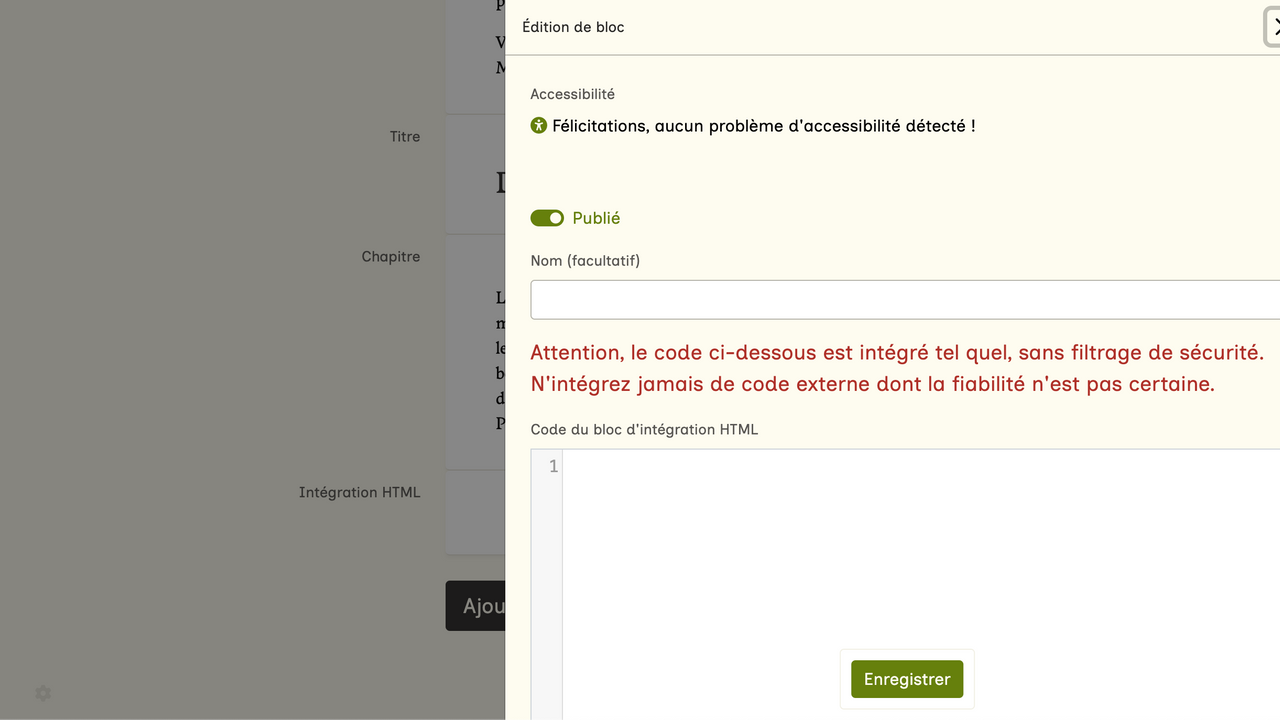Click the Nom (facultatif) field label
This screenshot has height=720, width=1280.
pyautogui.click(x=585, y=261)
